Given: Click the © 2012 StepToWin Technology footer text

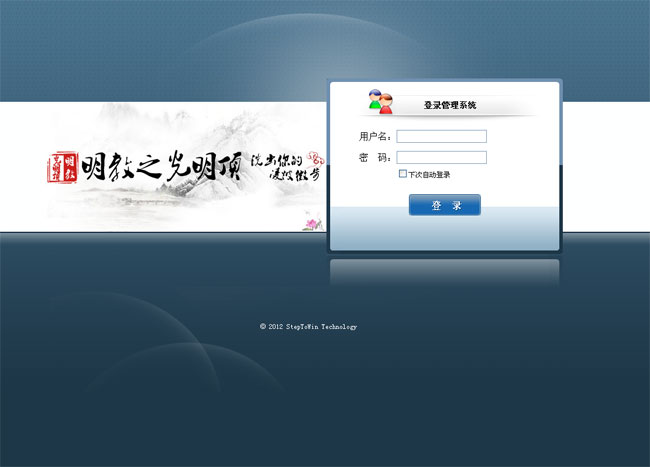Looking at the screenshot, I should [308, 327].
